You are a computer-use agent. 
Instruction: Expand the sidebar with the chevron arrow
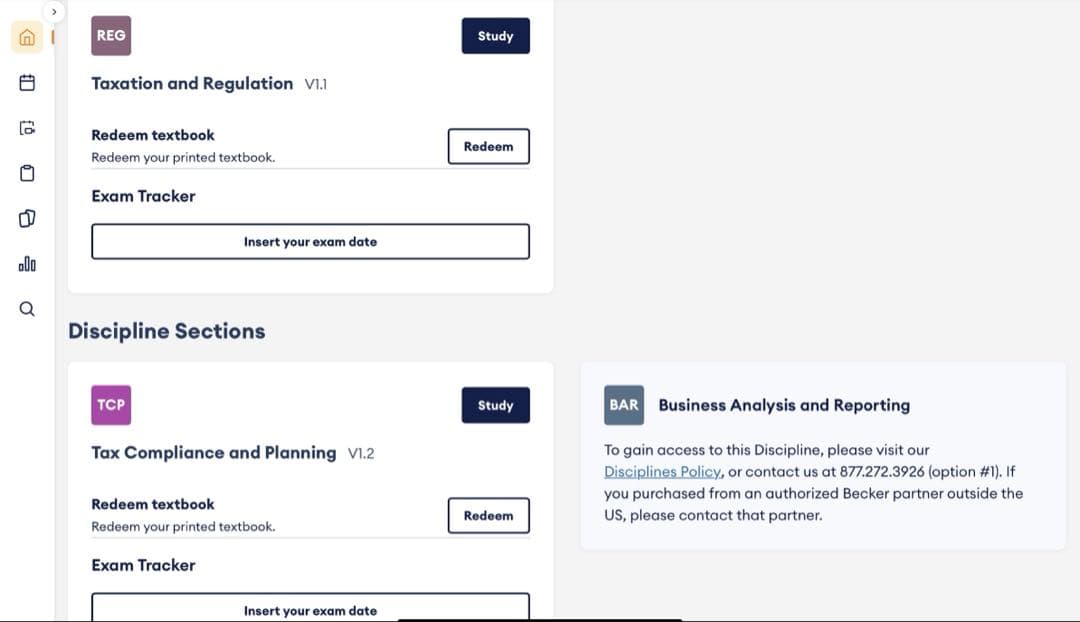pos(53,11)
